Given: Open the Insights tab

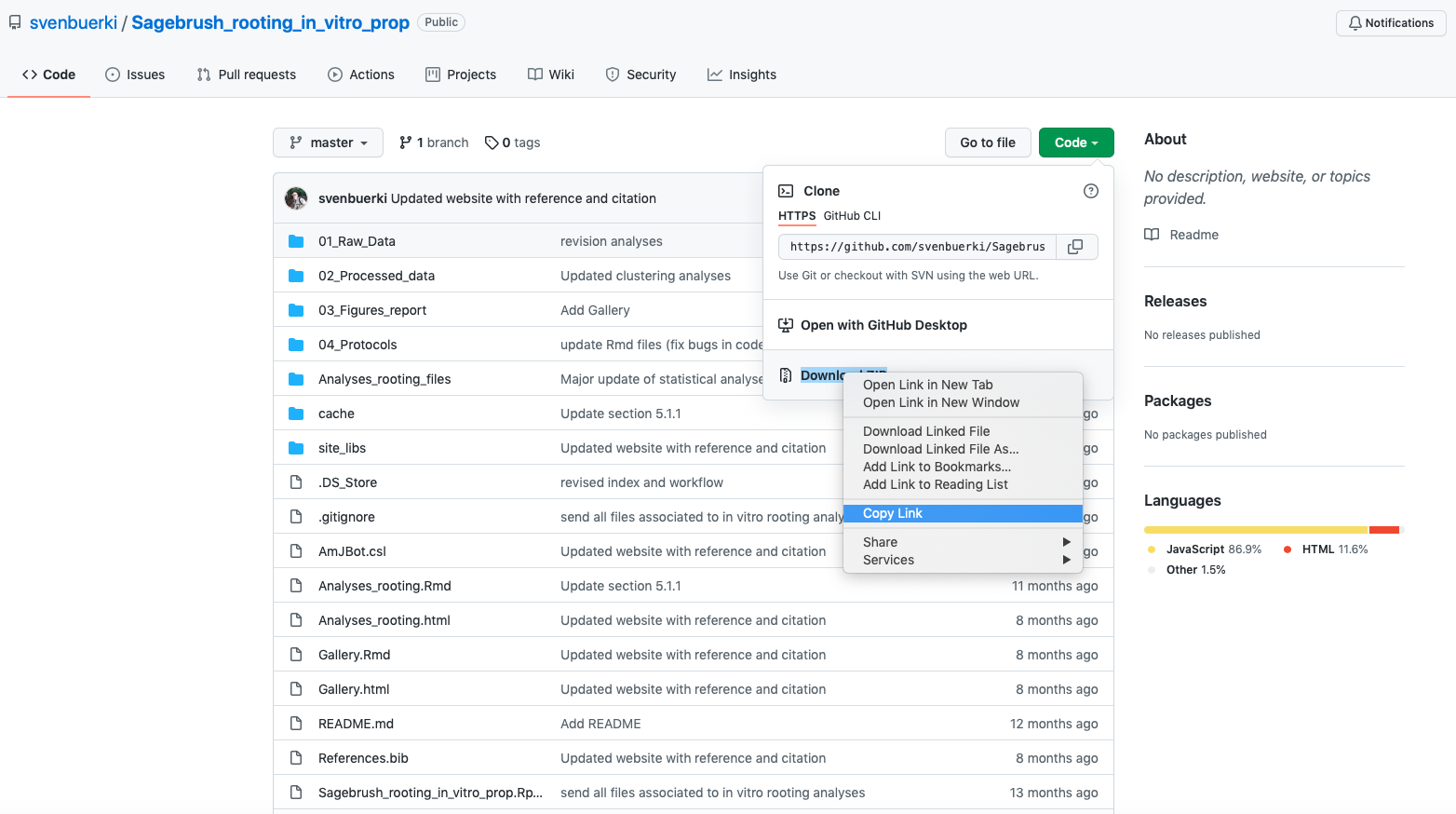Looking at the screenshot, I should (x=742, y=75).
